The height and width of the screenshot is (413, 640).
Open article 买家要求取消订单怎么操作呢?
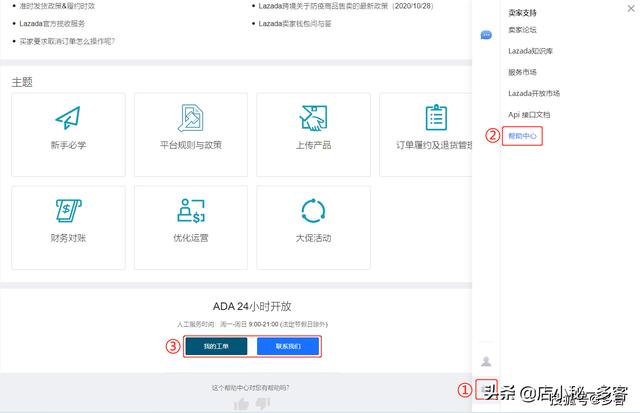67,41
